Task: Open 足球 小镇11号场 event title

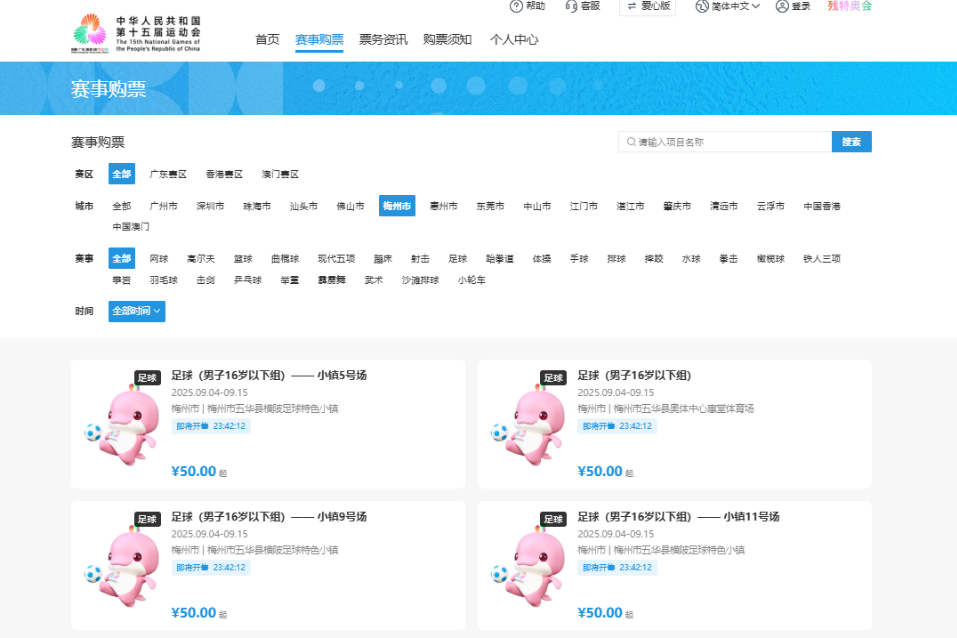Action: (x=678, y=517)
